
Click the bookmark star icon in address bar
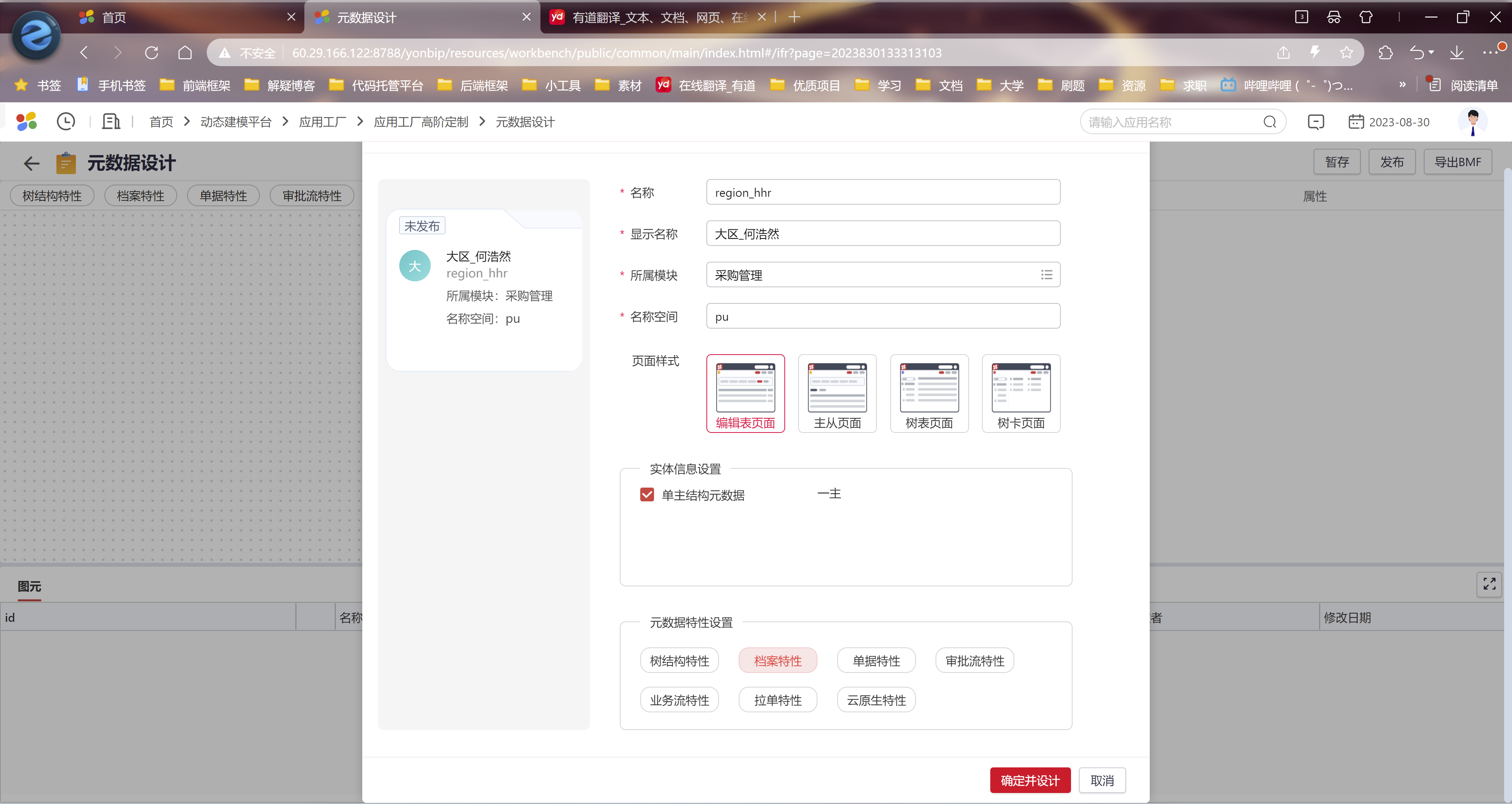1347,53
